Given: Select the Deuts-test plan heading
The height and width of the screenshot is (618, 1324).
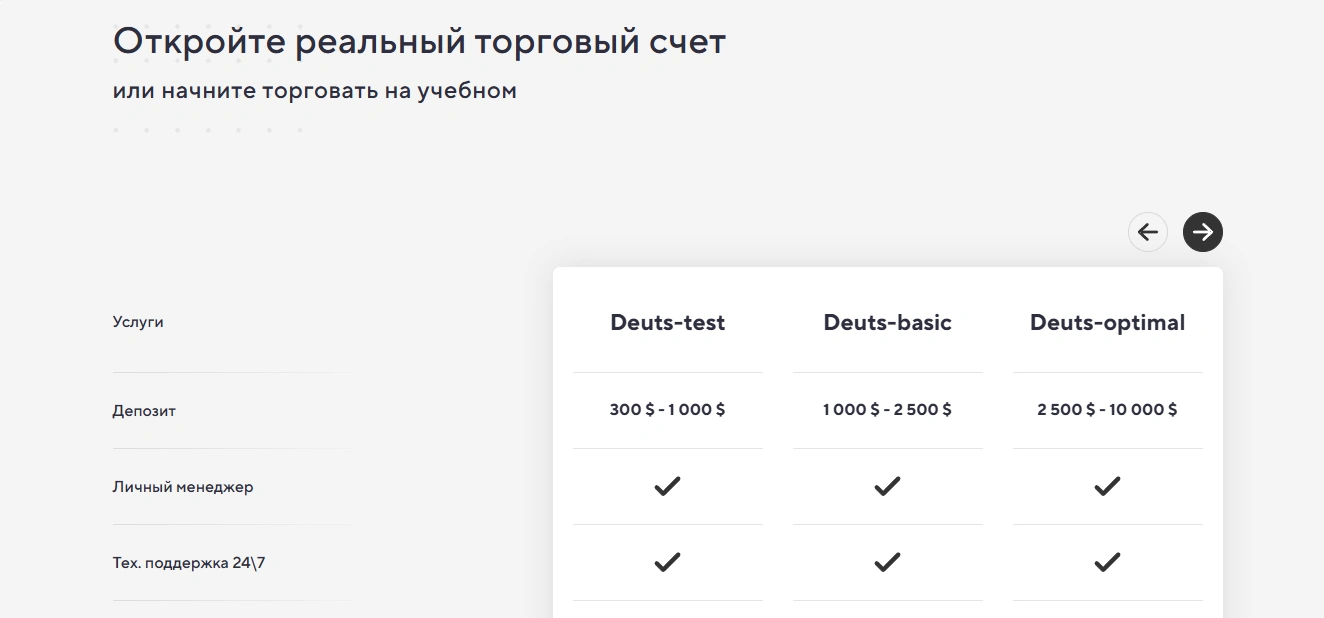Looking at the screenshot, I should (x=668, y=323).
